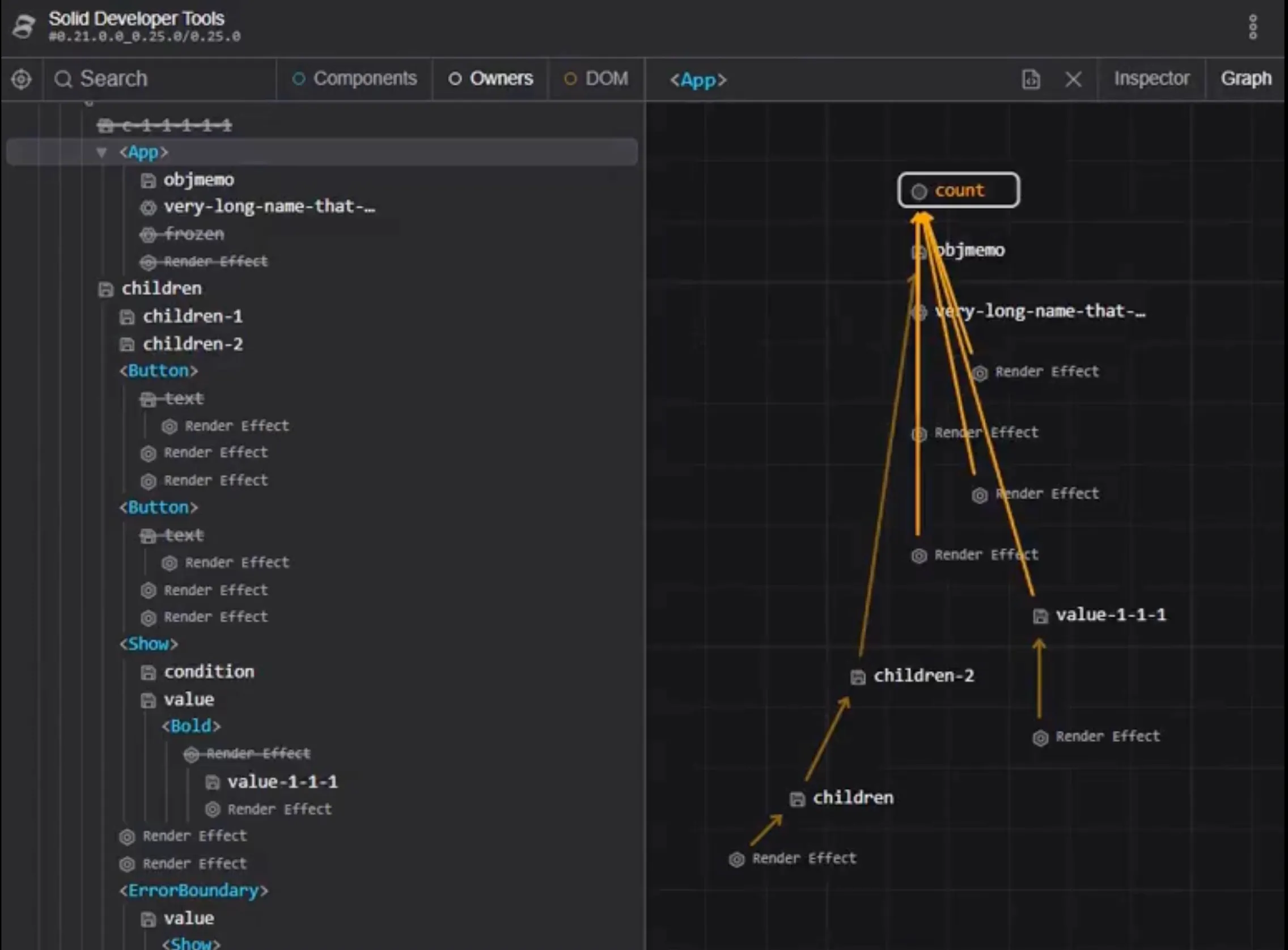Switch to the Graph tab
This screenshot has width=1288, height=950.
pos(1246,79)
